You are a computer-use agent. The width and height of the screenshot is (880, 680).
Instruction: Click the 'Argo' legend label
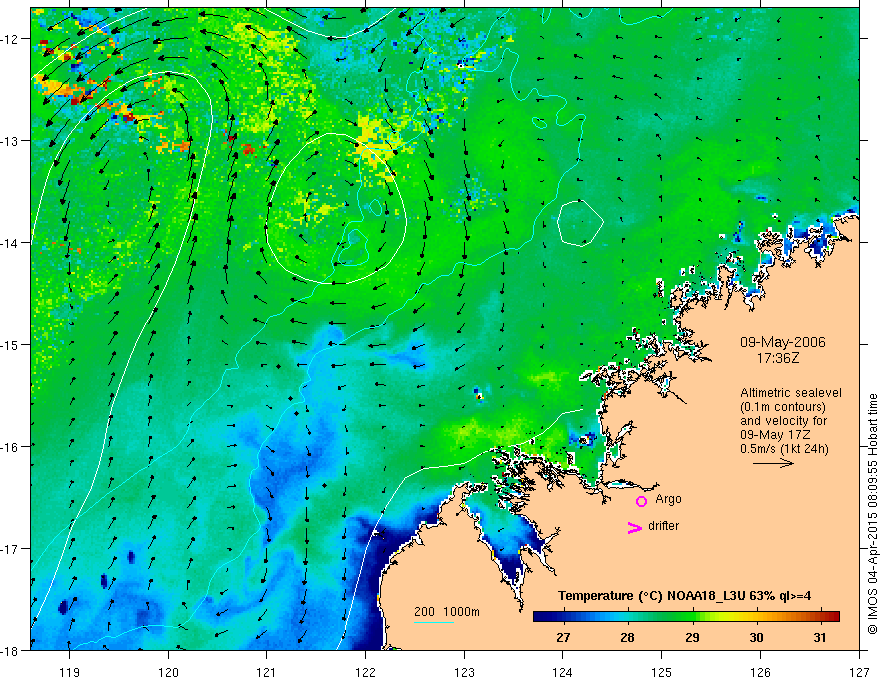pyautogui.click(x=668, y=499)
